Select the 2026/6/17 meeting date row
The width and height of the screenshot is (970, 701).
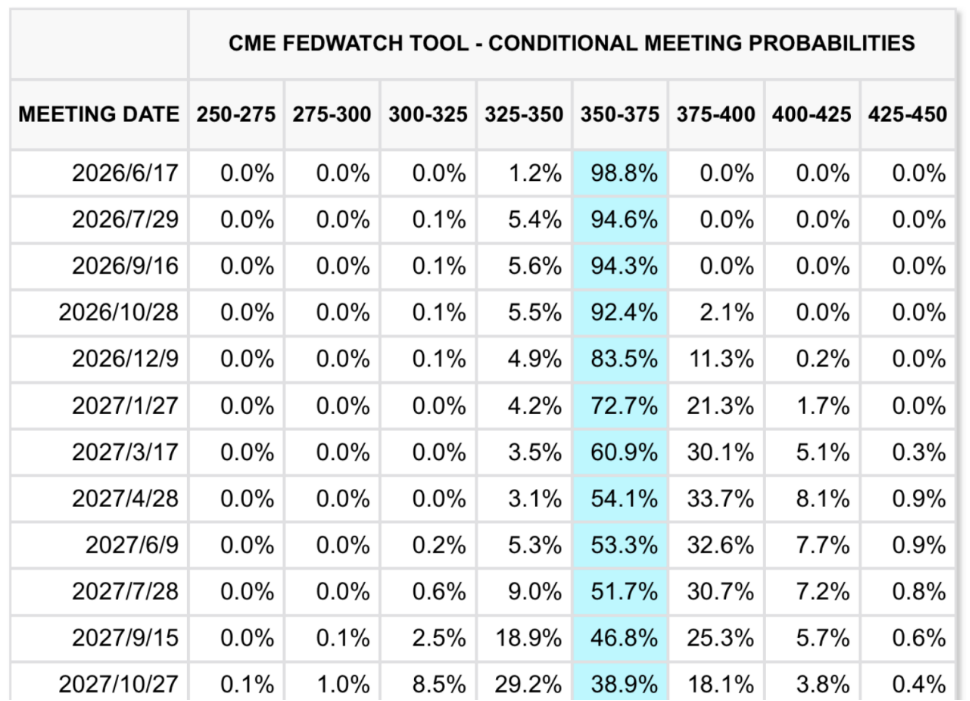point(124,173)
